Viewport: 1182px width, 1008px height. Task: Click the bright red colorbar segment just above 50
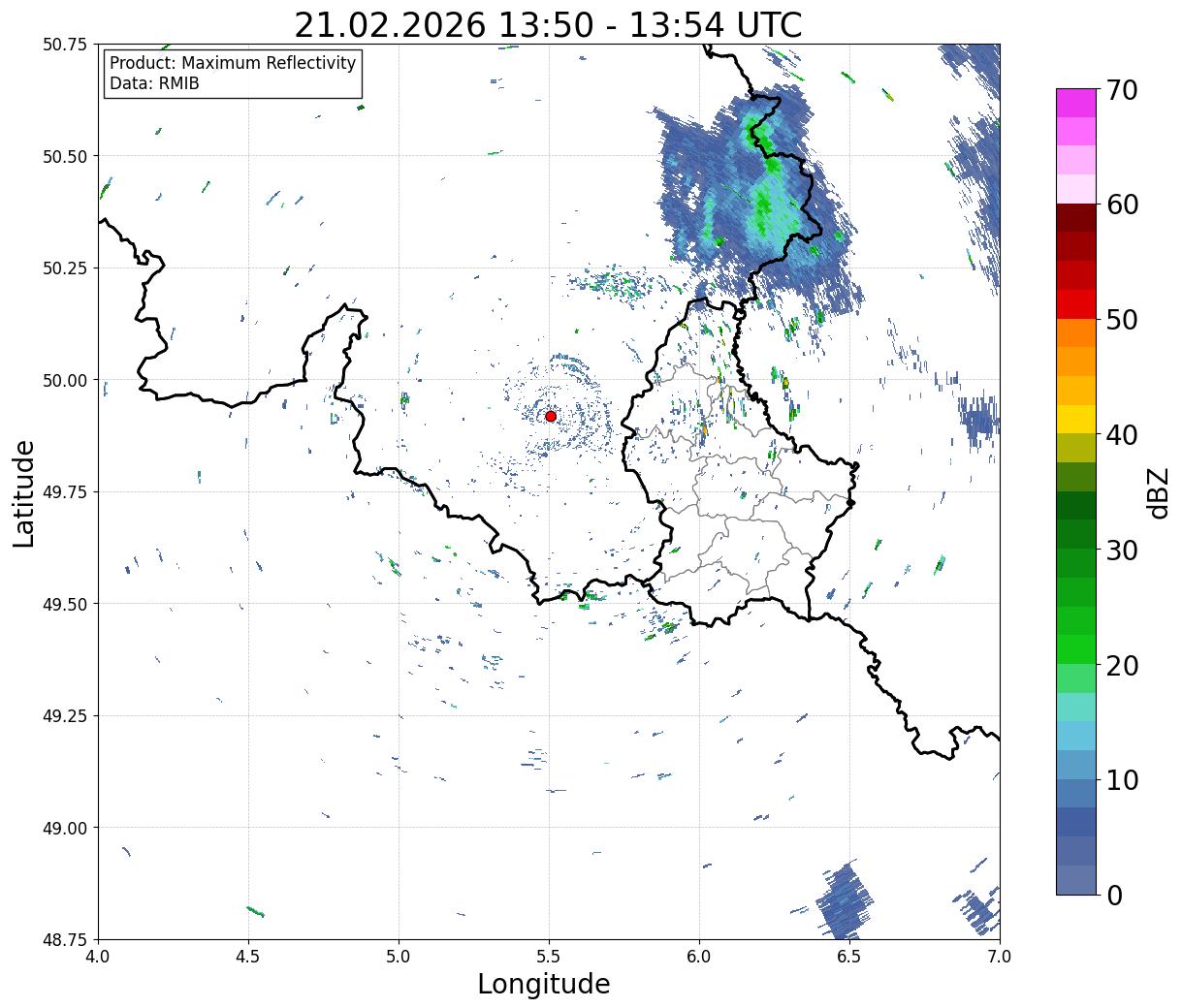(x=1076, y=304)
